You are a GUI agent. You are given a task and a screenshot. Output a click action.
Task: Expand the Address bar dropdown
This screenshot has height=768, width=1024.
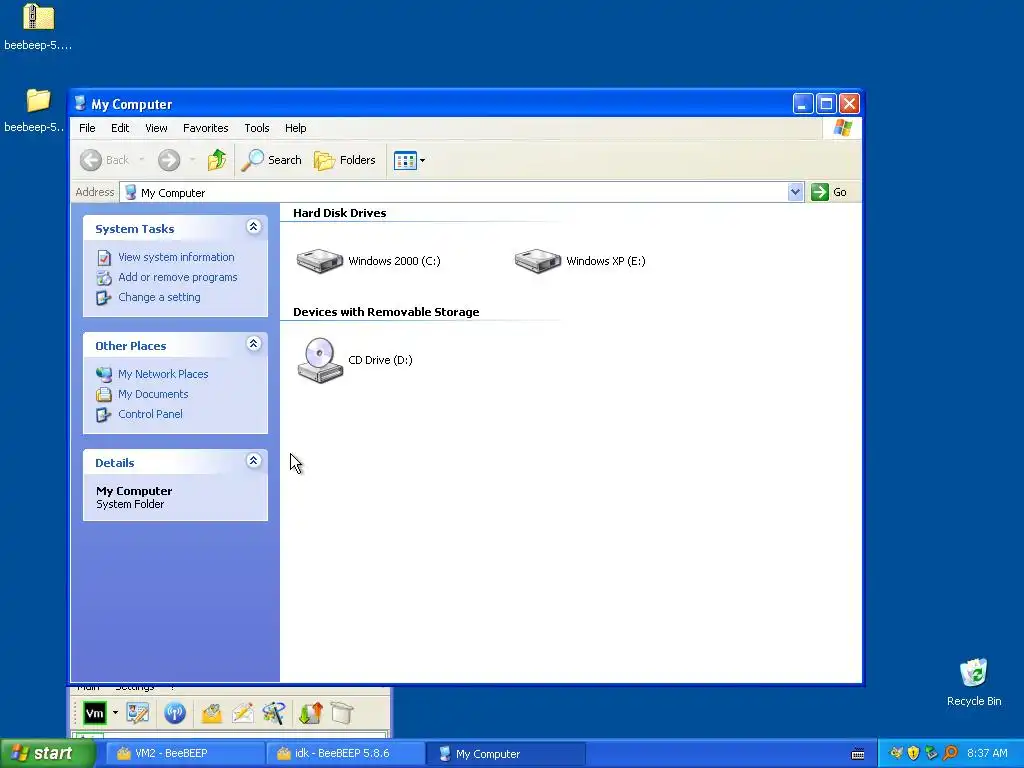tap(795, 192)
